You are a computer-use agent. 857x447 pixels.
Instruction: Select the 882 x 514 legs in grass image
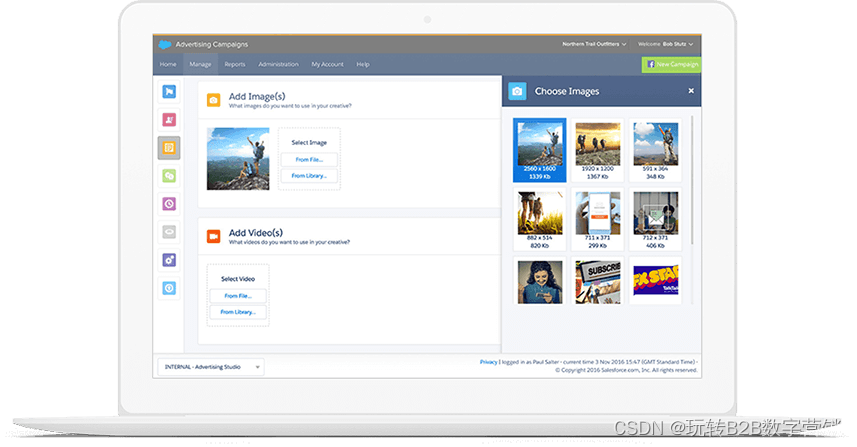pyautogui.click(x=539, y=219)
